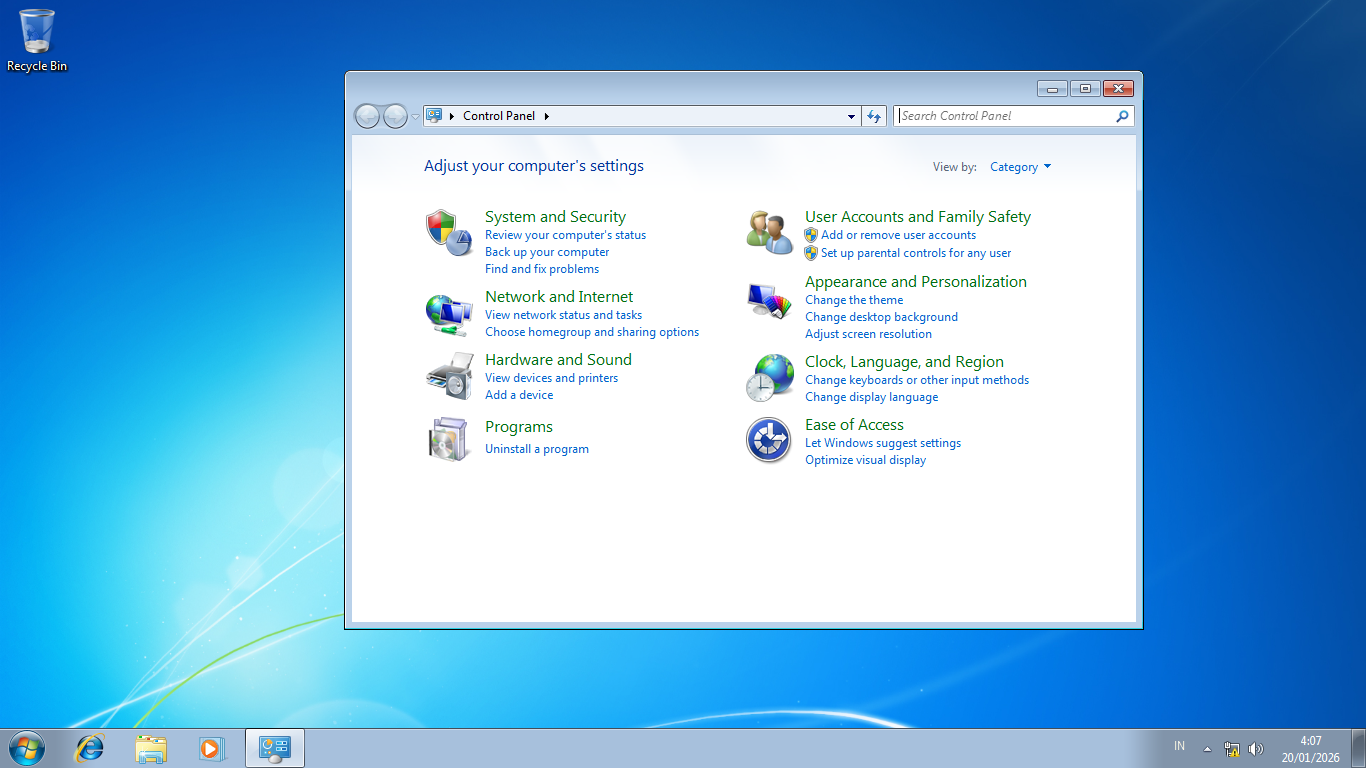Click the Programs box icon

tap(448, 439)
